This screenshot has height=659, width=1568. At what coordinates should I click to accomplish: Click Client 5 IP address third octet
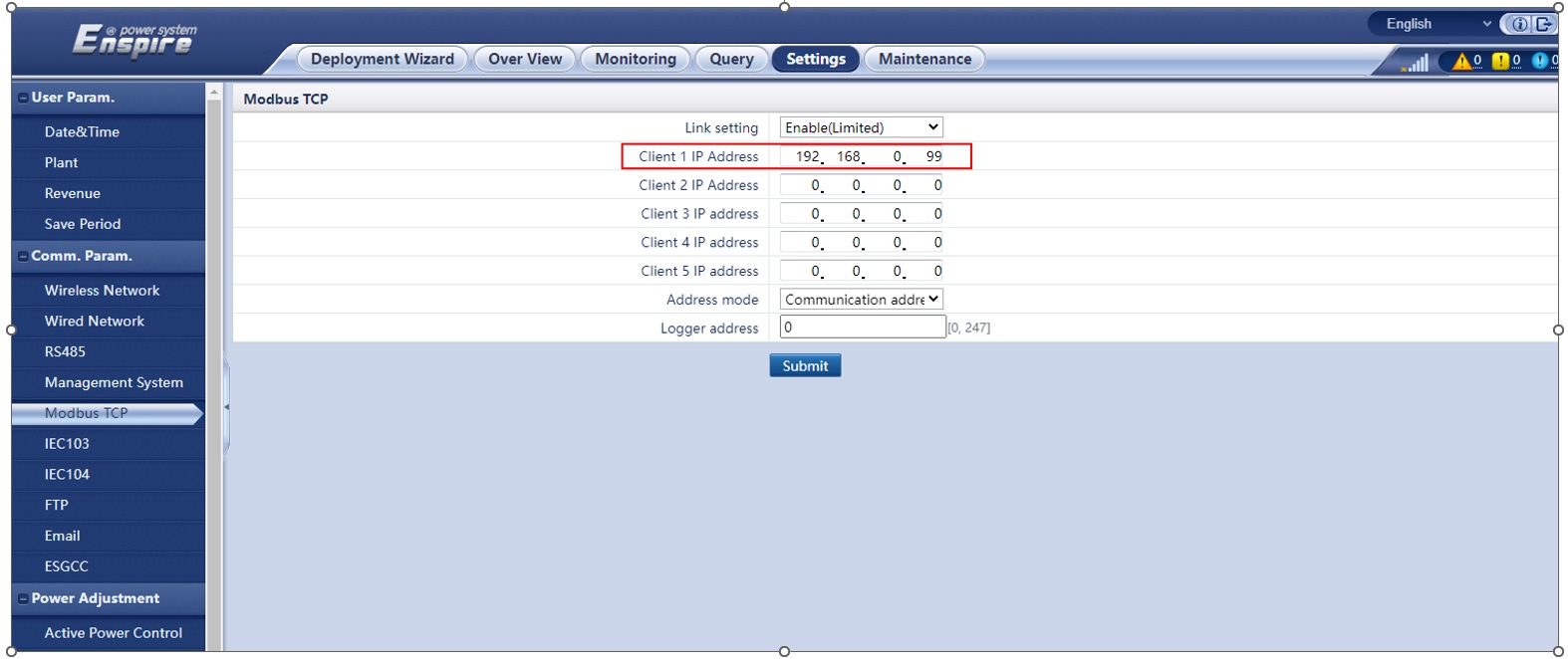(x=885, y=272)
